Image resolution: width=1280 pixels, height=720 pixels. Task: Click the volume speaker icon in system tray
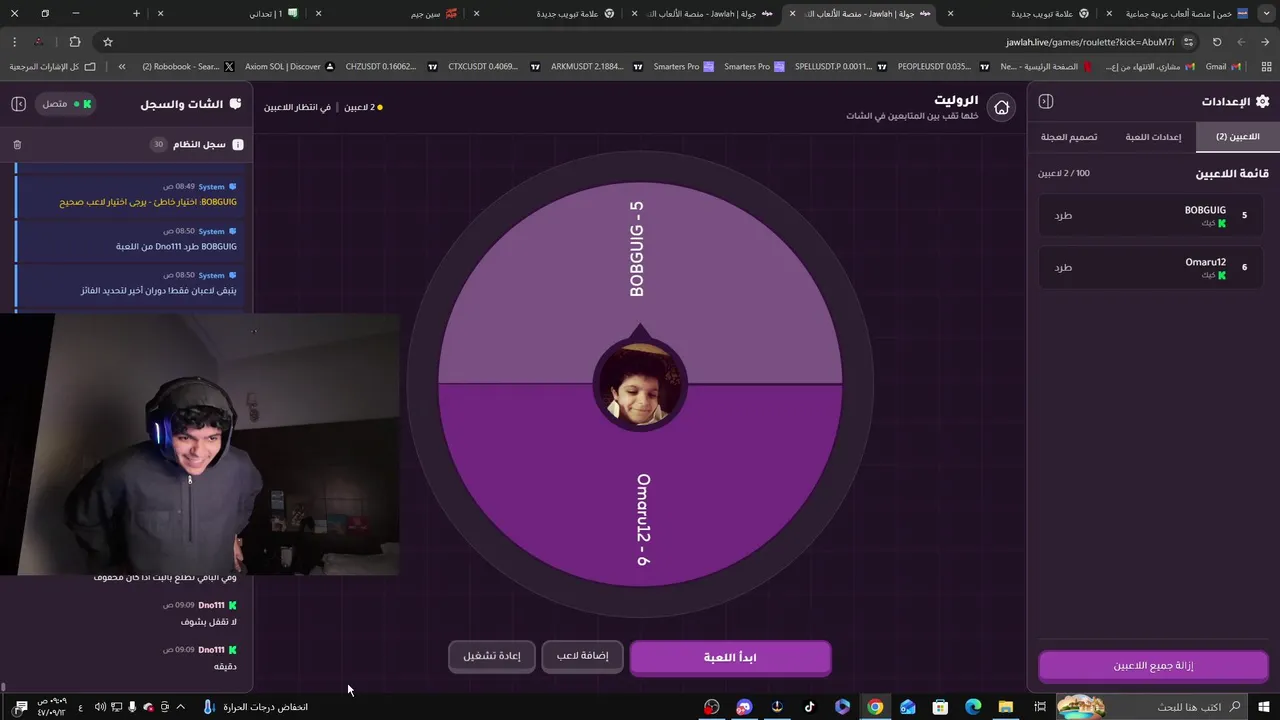point(100,707)
